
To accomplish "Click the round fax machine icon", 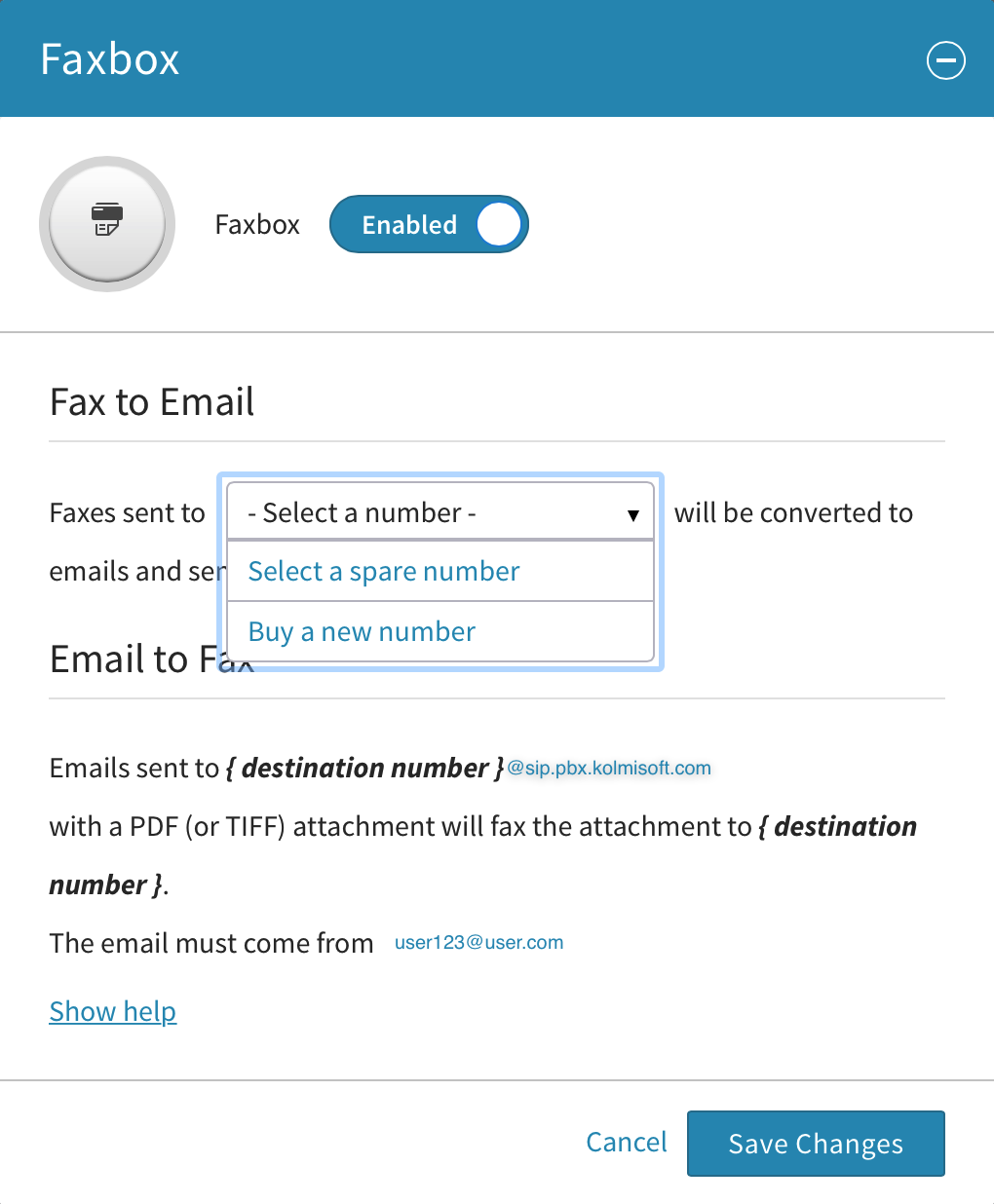I will [107, 224].
